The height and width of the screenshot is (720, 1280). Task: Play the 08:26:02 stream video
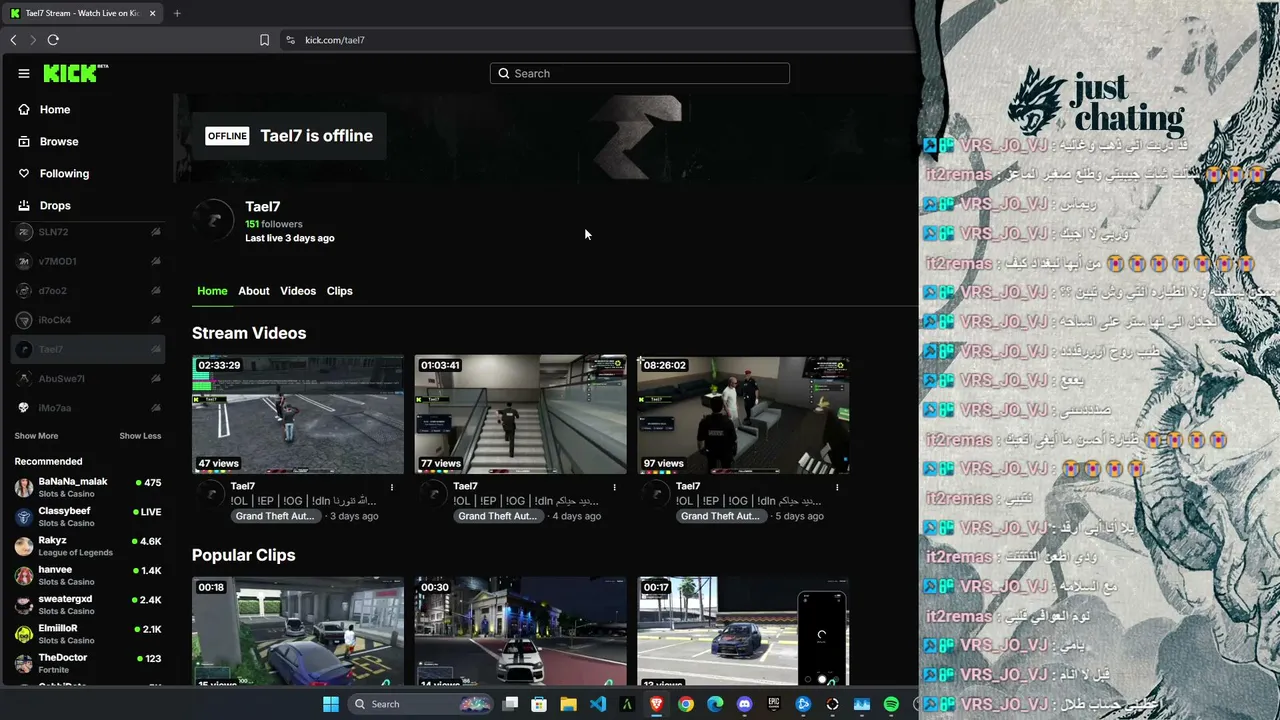coord(744,414)
